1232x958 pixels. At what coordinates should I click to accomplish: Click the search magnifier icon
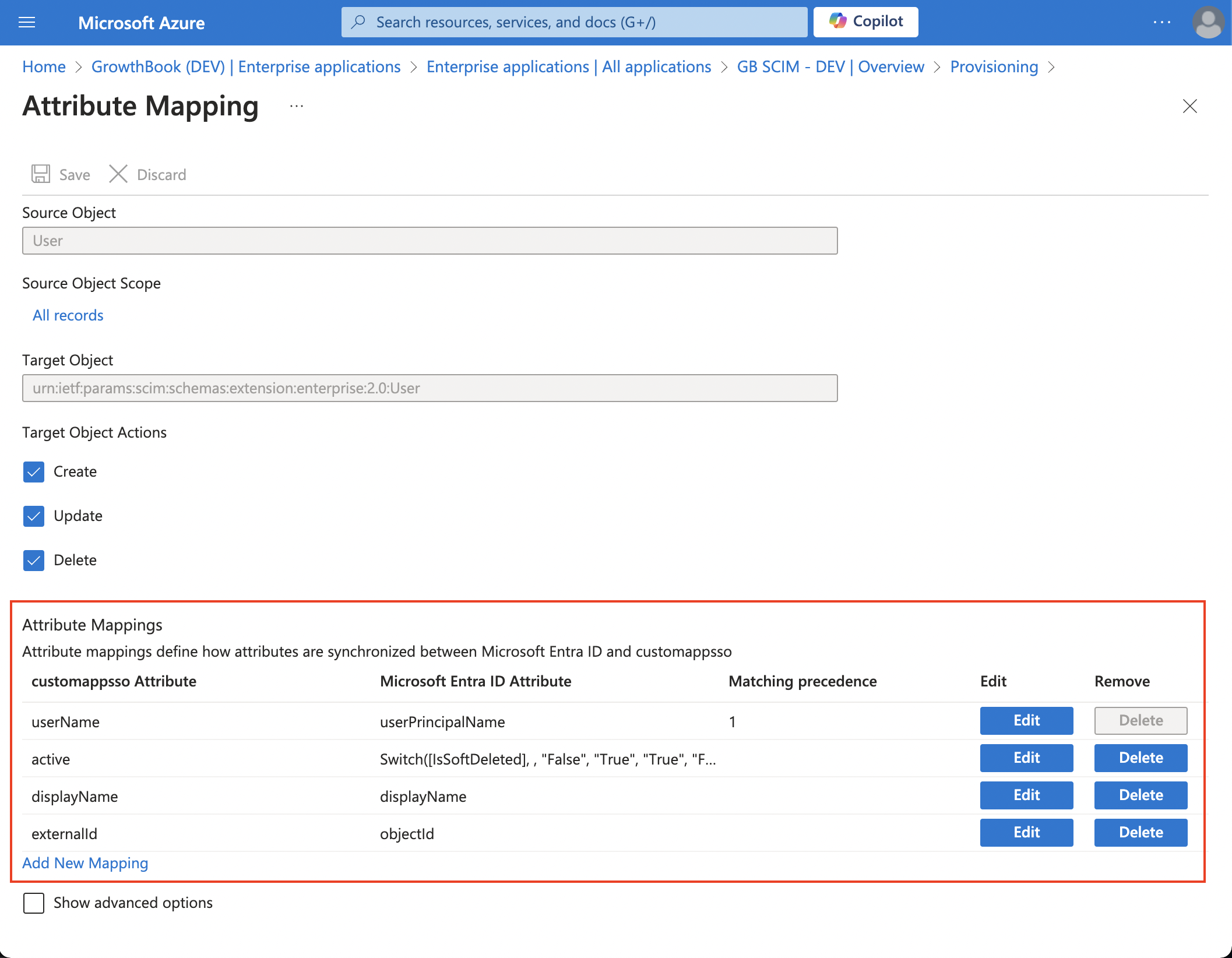click(x=358, y=22)
